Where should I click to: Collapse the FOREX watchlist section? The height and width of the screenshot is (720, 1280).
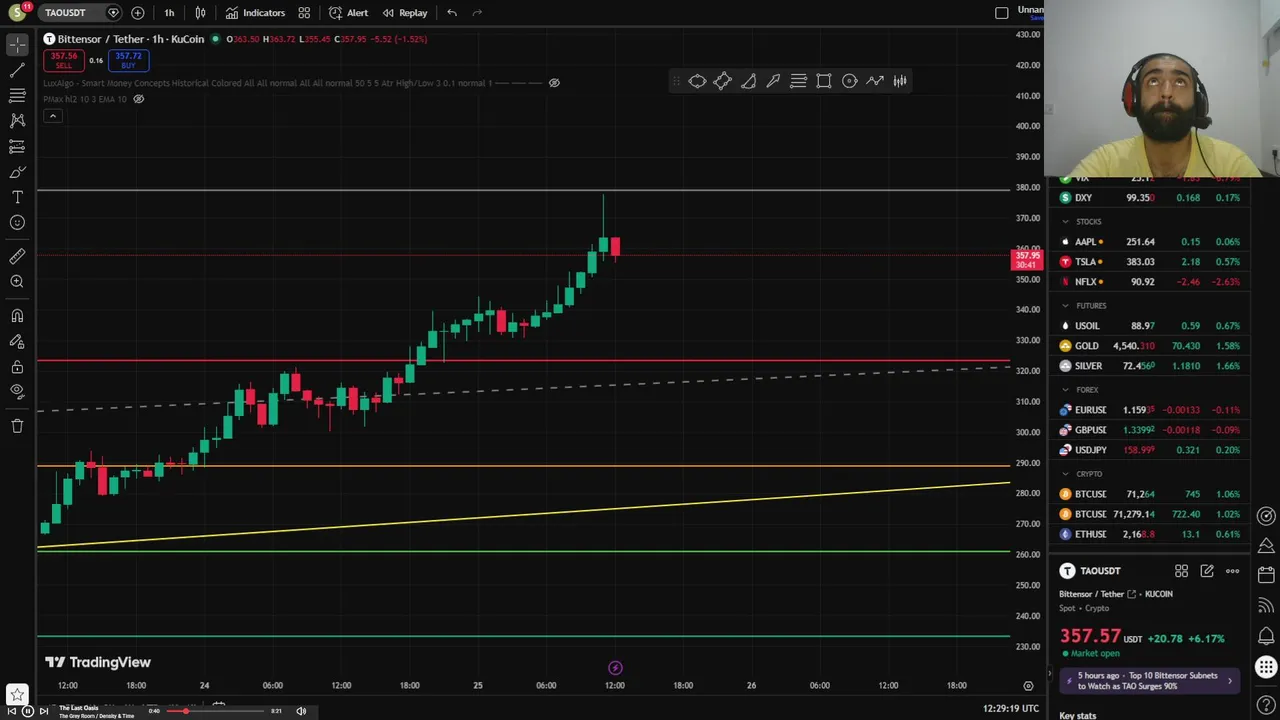coord(1066,390)
